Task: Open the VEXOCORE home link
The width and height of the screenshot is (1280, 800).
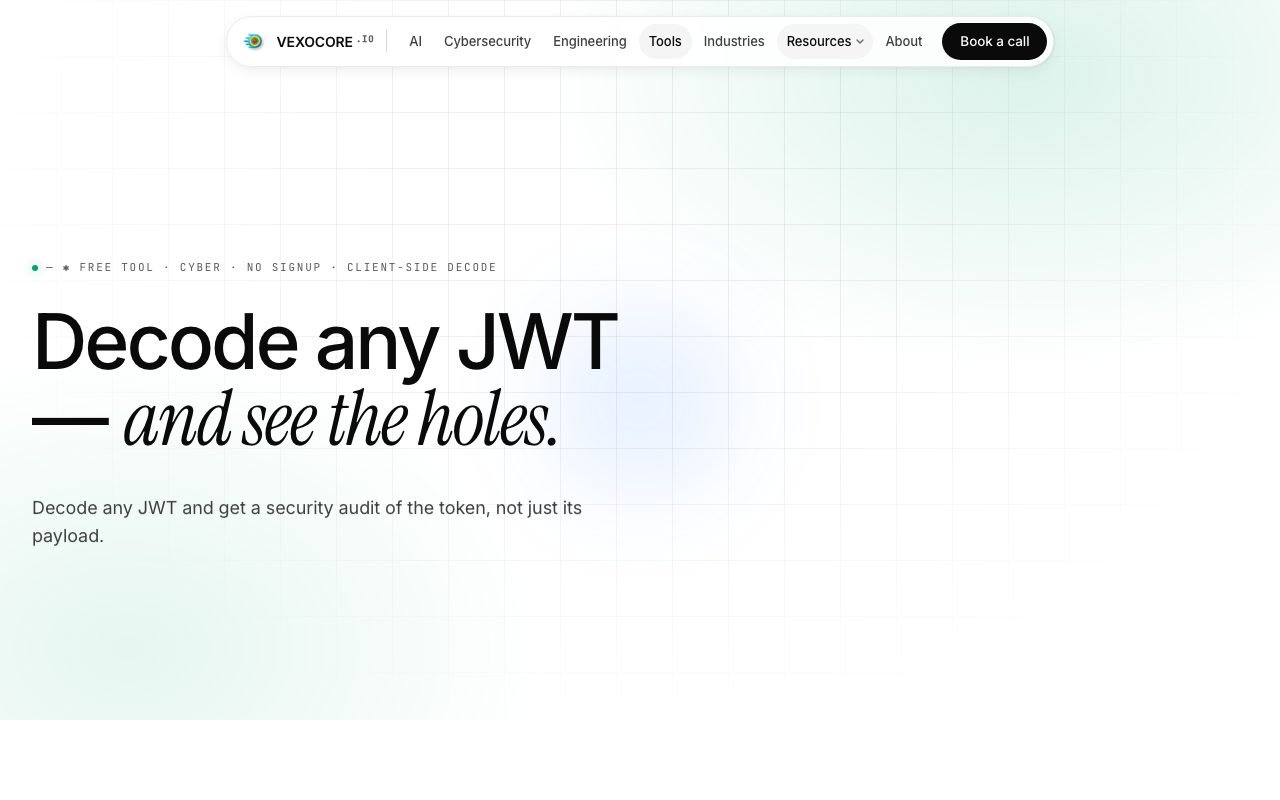Action: [308, 41]
